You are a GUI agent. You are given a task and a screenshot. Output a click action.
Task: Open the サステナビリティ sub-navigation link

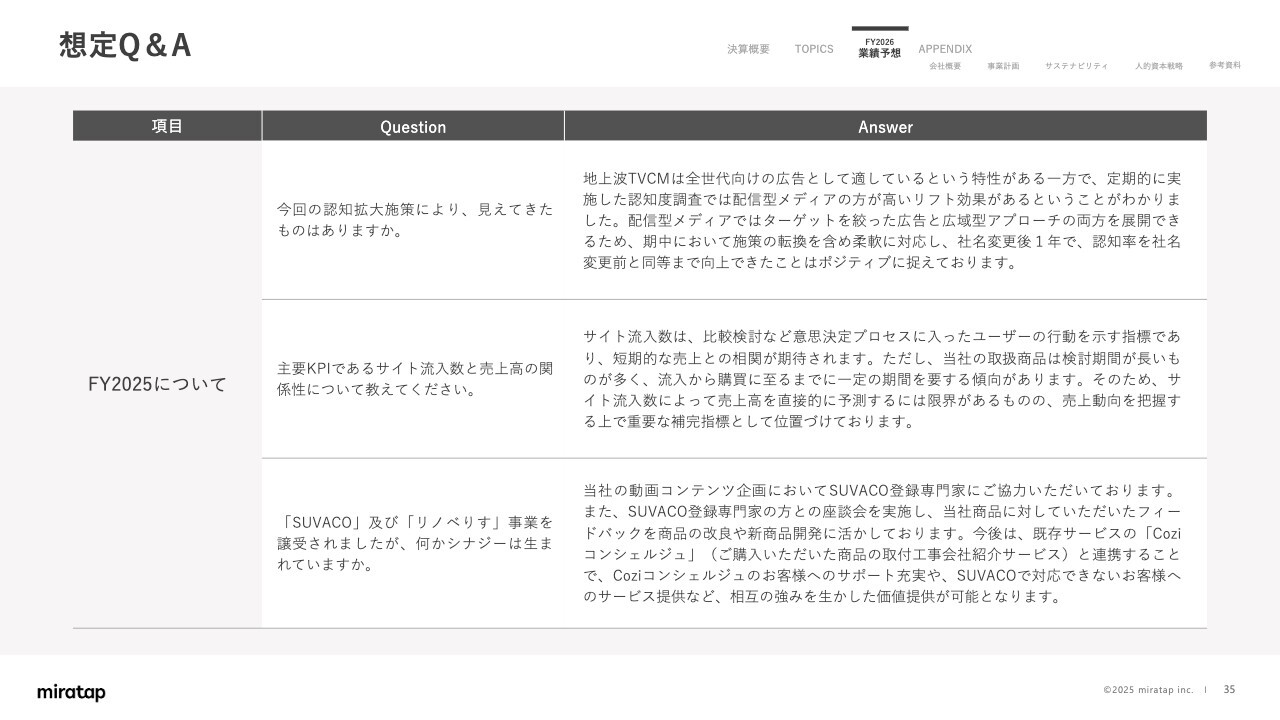(x=1076, y=66)
